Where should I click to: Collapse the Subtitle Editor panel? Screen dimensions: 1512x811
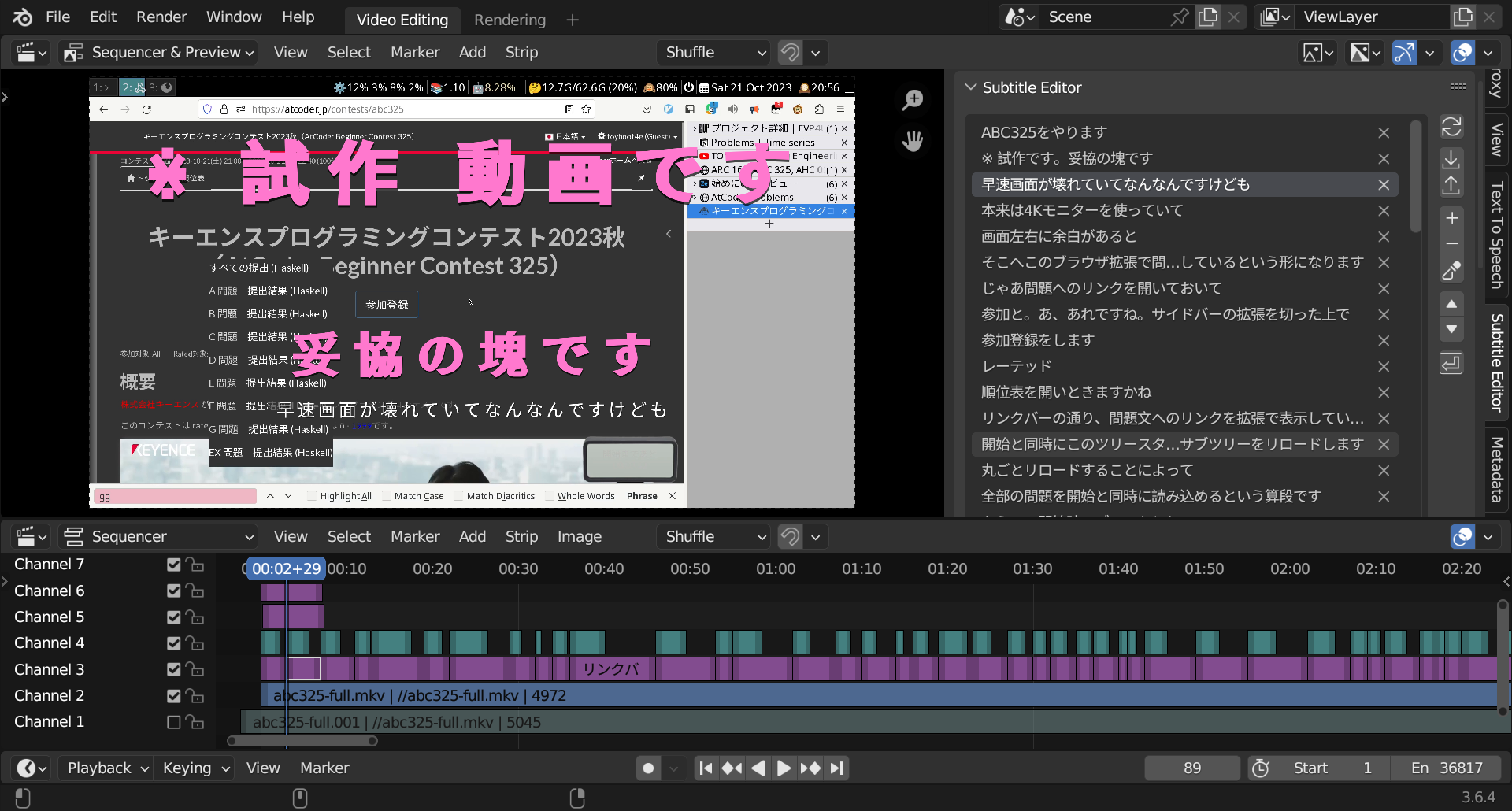click(x=971, y=87)
